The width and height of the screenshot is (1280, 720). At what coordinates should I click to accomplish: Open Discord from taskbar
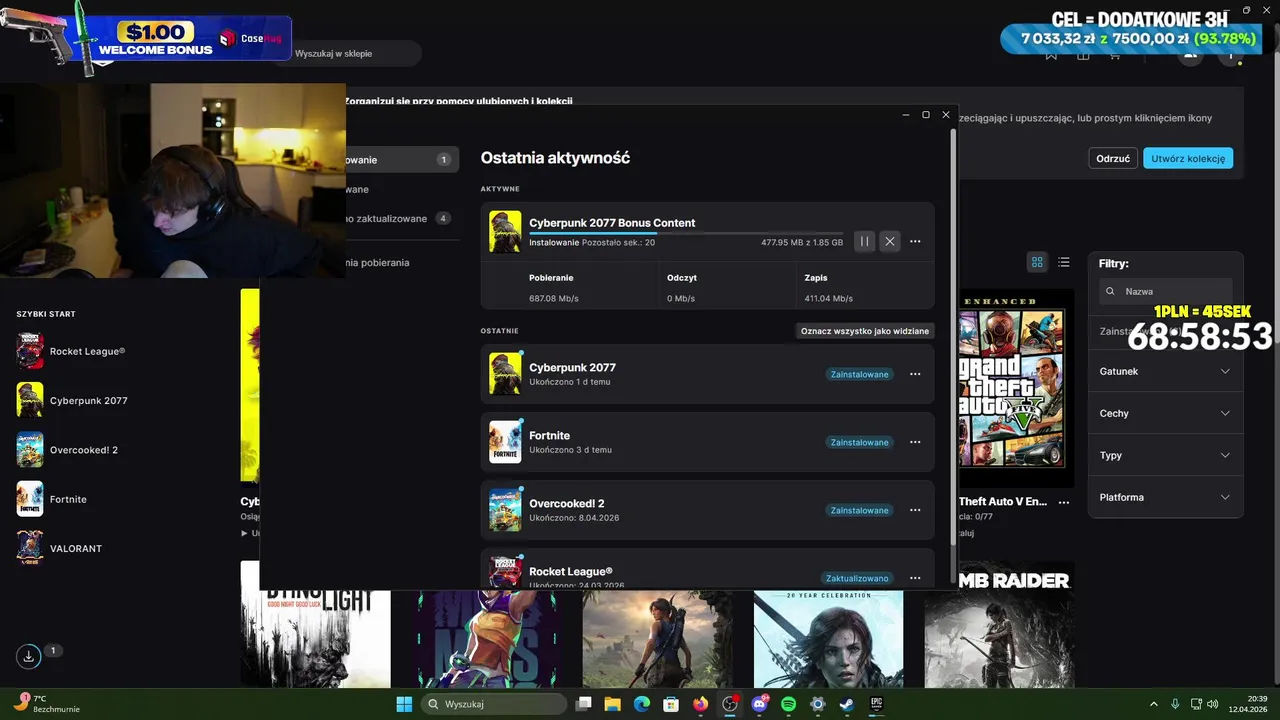759,704
